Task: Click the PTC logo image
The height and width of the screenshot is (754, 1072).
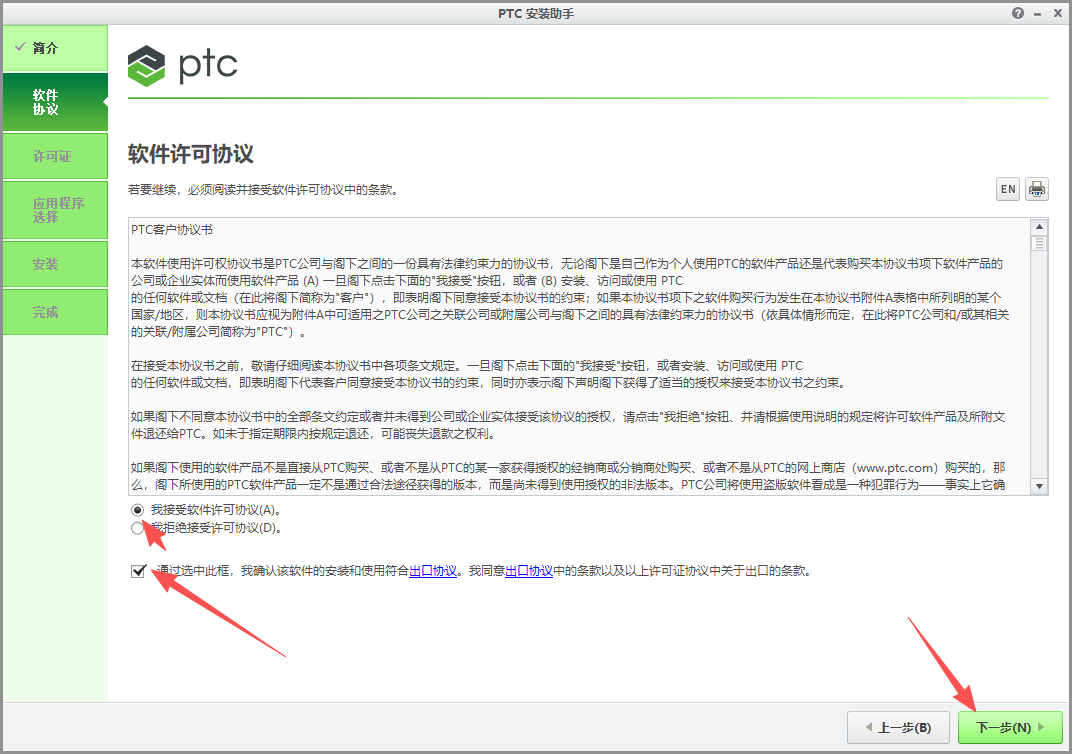Action: [x=182, y=64]
